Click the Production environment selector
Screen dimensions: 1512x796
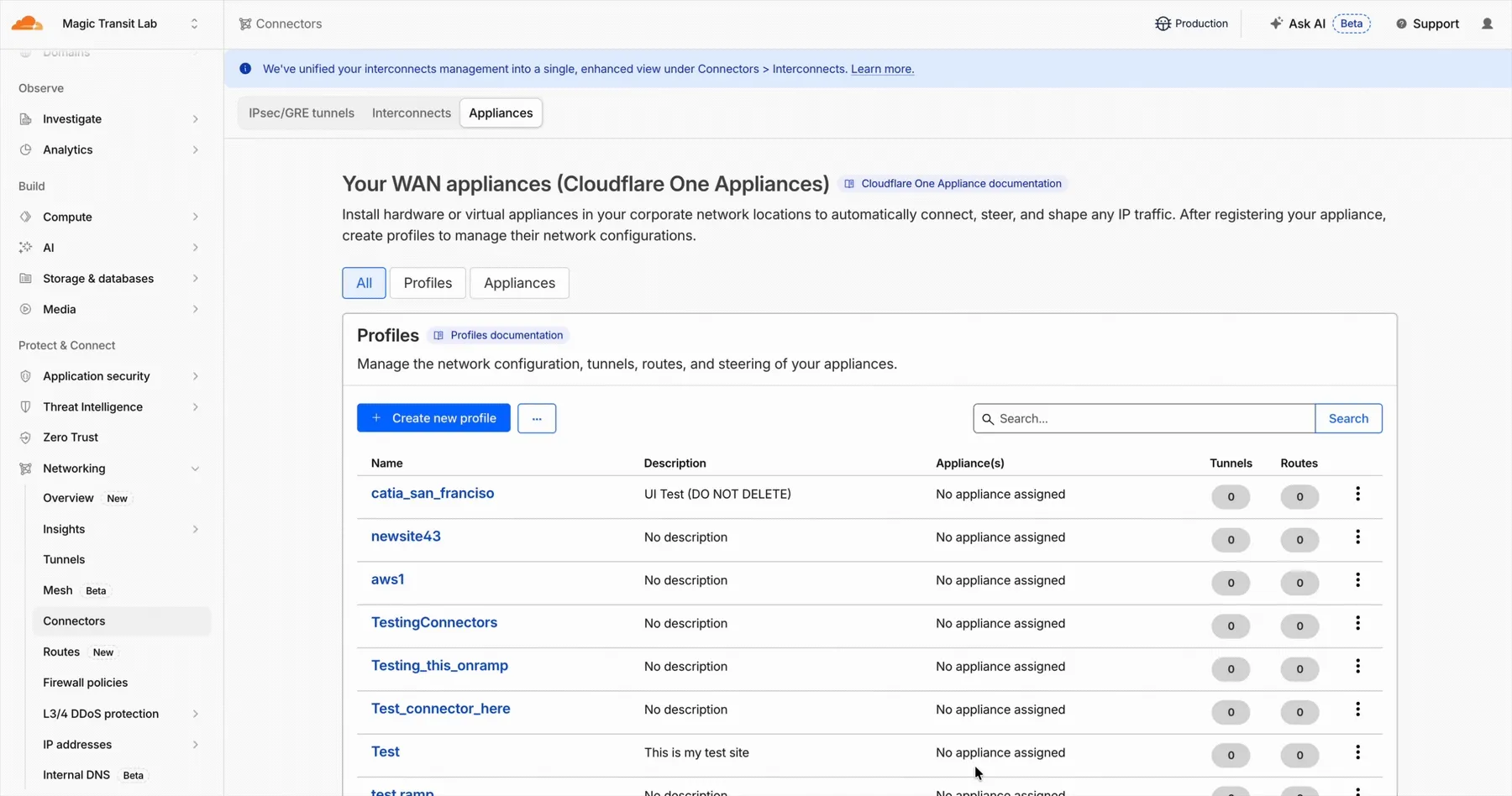click(x=1192, y=24)
